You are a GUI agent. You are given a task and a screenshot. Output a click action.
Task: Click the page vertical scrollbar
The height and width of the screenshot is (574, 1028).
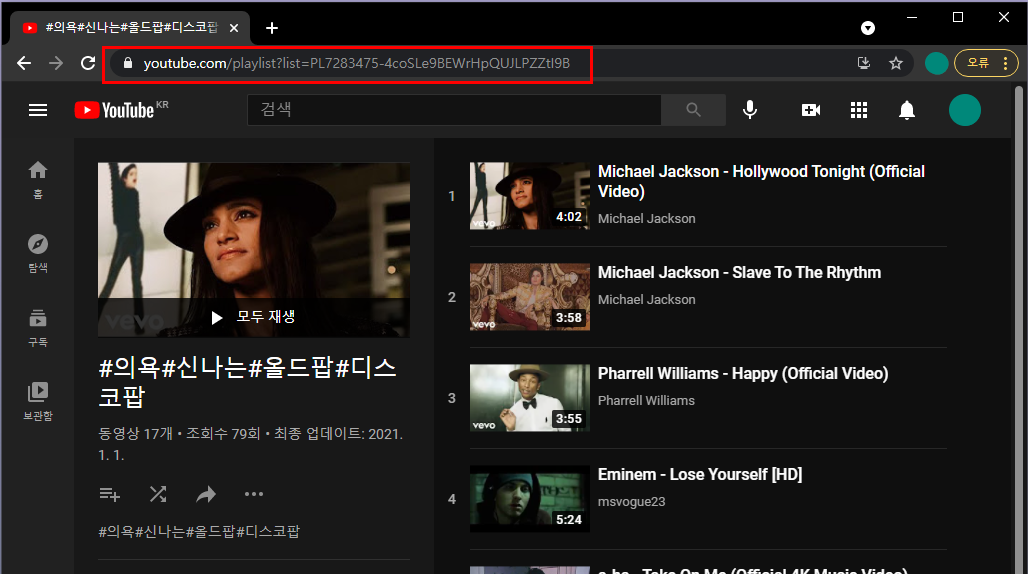click(1019, 328)
